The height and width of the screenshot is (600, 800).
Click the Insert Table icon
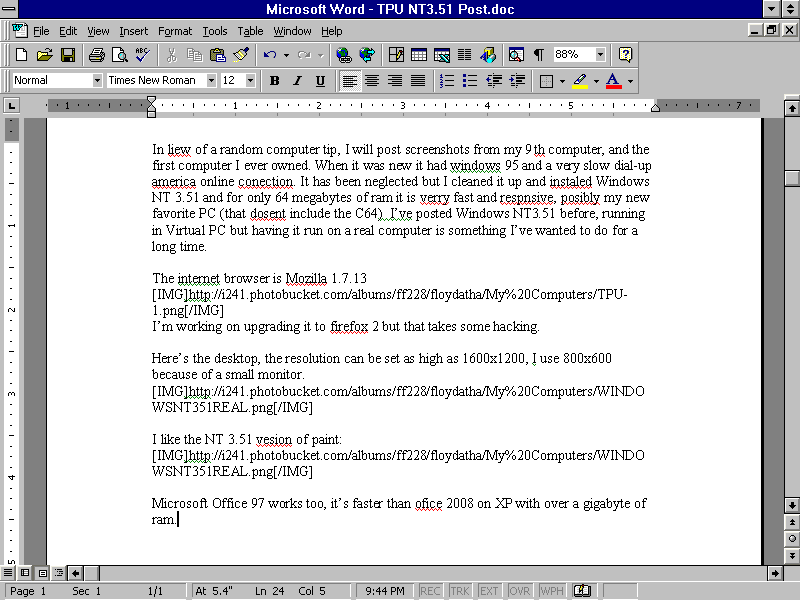click(419, 55)
